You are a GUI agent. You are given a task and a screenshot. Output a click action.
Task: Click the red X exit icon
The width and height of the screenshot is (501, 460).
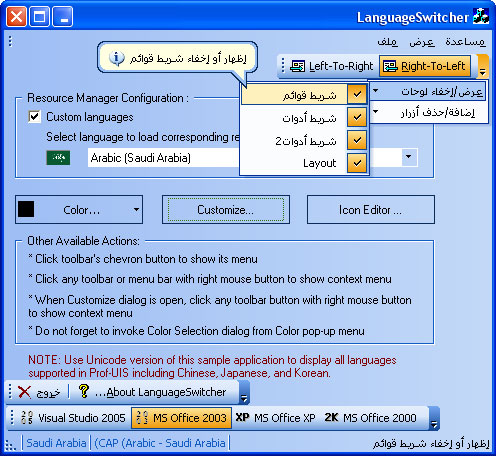[24, 392]
